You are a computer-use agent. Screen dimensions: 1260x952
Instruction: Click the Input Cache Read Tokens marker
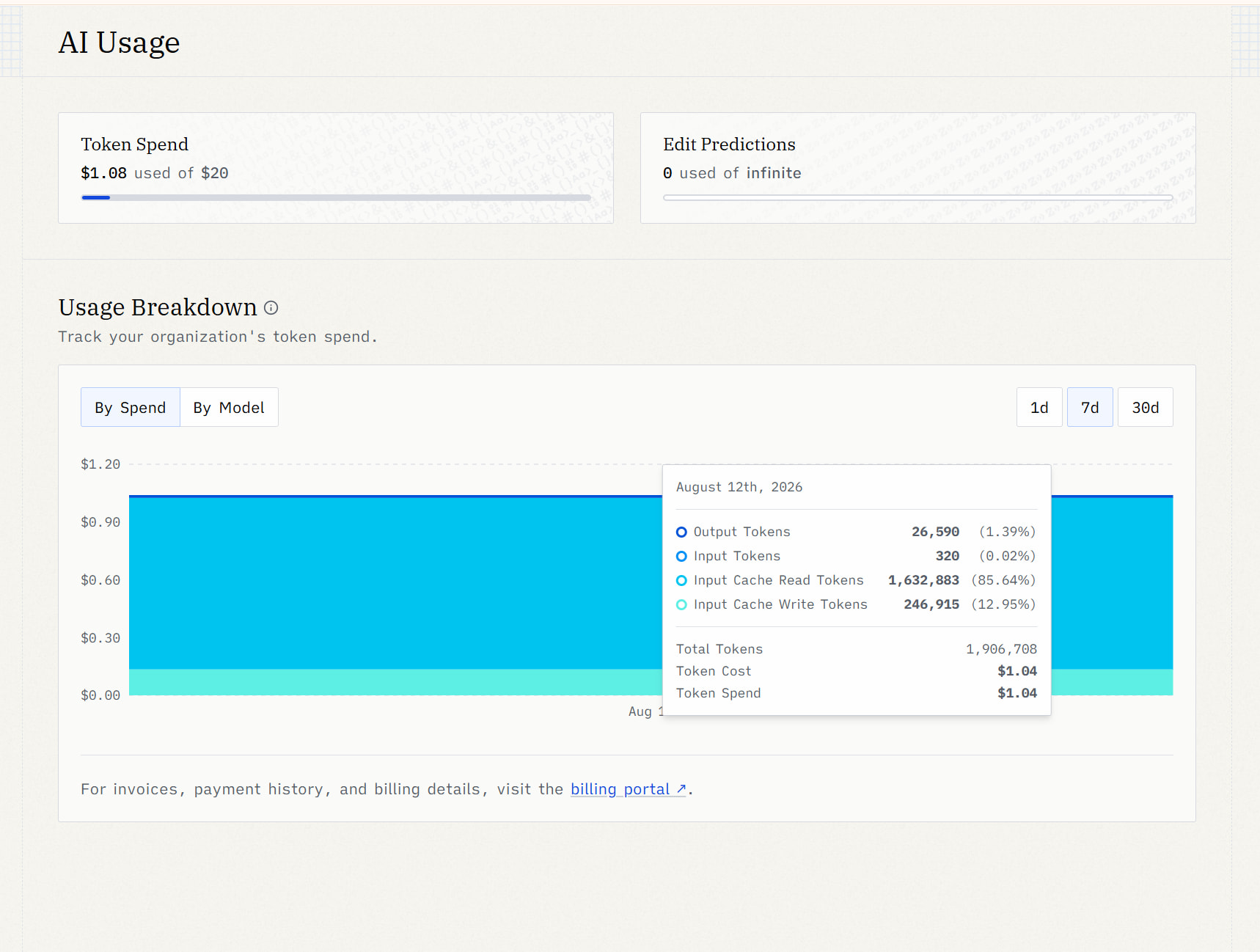(x=681, y=581)
